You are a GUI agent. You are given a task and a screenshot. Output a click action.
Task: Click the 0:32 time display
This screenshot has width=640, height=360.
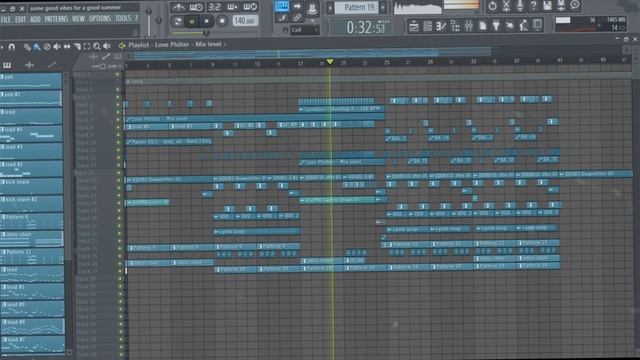point(361,27)
